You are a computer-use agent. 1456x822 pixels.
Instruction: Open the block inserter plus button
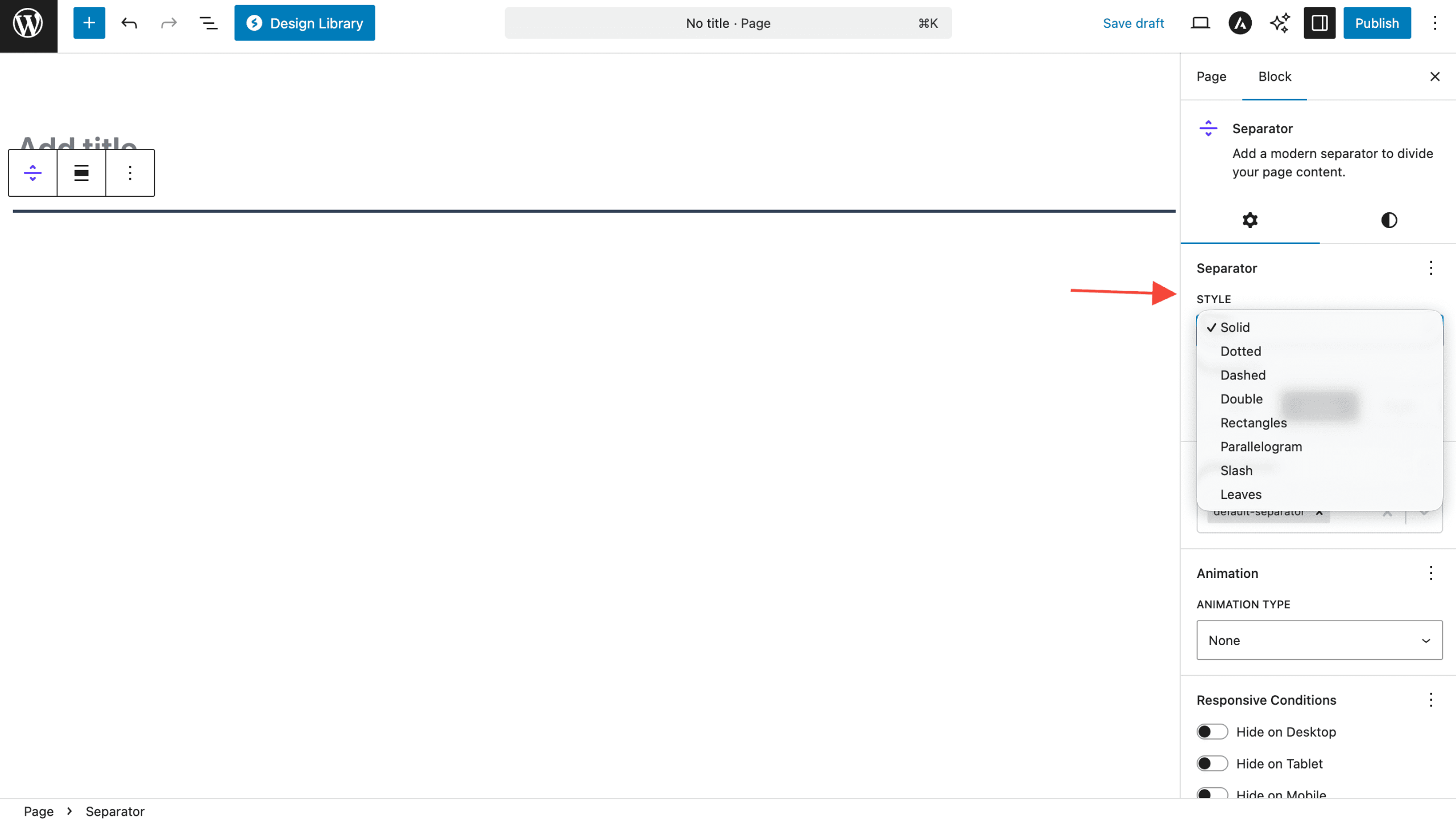(89, 23)
